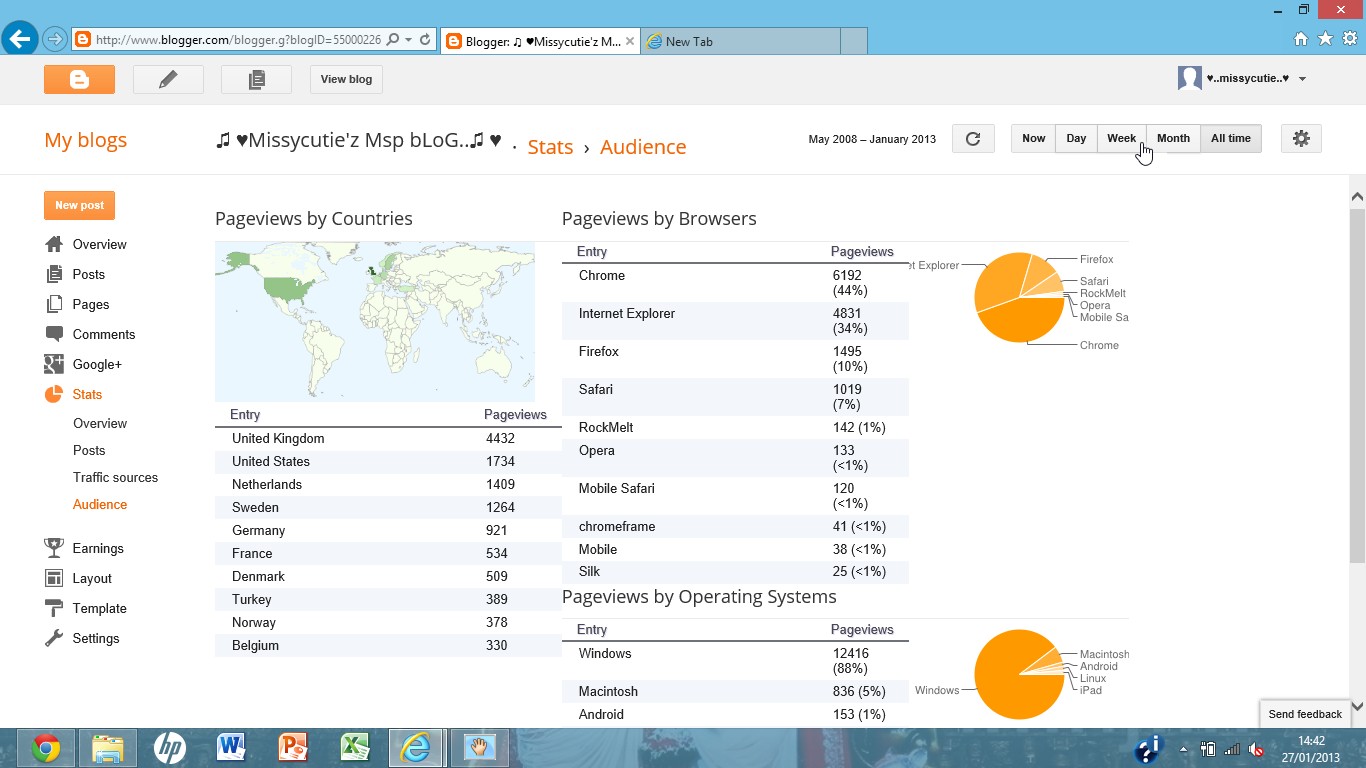This screenshot has height=768, width=1366.
Task: Select the All time range
Action: pyautogui.click(x=1231, y=139)
